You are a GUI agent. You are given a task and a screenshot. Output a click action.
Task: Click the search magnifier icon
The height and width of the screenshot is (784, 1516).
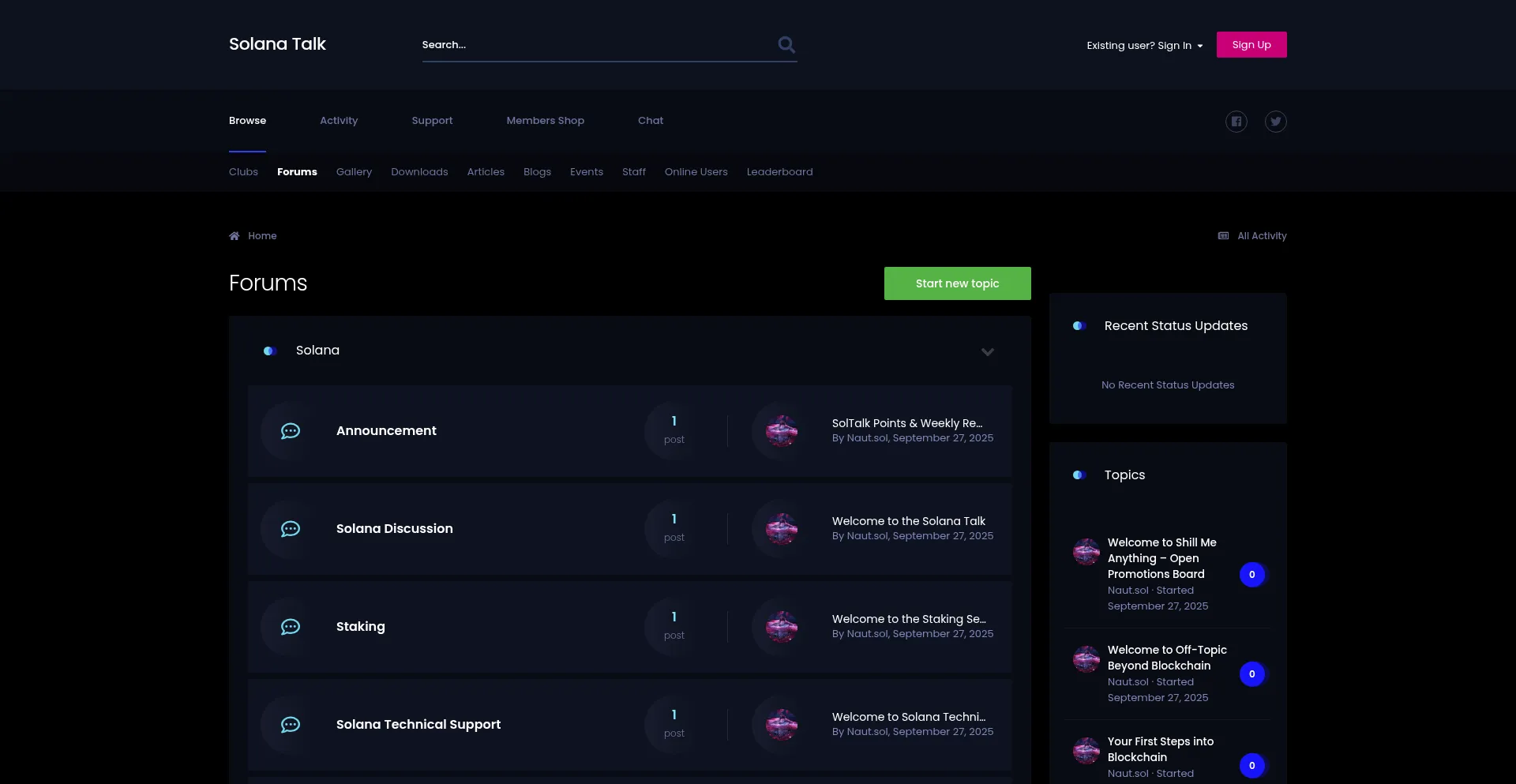click(x=786, y=45)
